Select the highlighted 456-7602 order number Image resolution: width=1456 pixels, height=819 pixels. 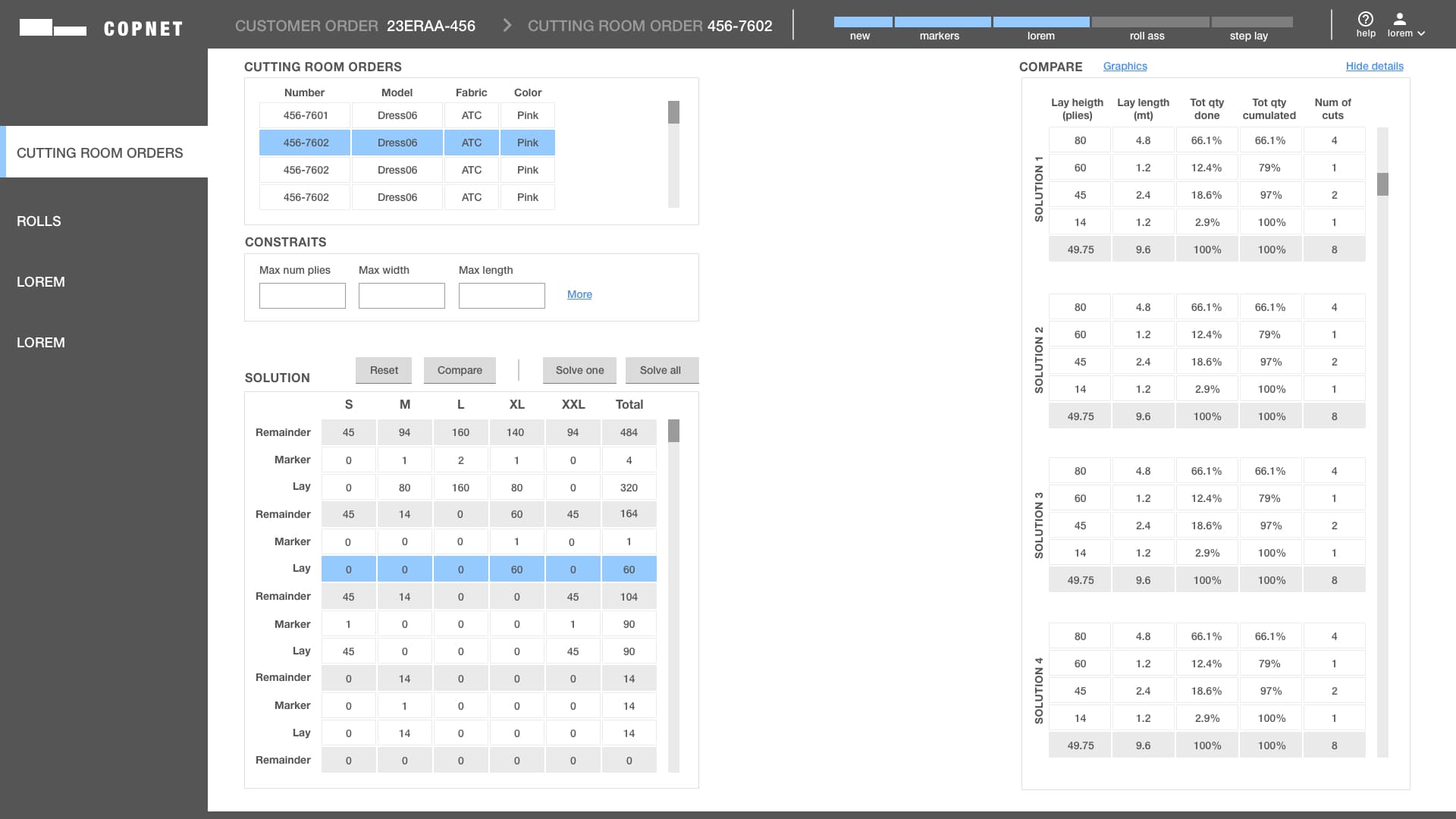pyautogui.click(x=306, y=143)
